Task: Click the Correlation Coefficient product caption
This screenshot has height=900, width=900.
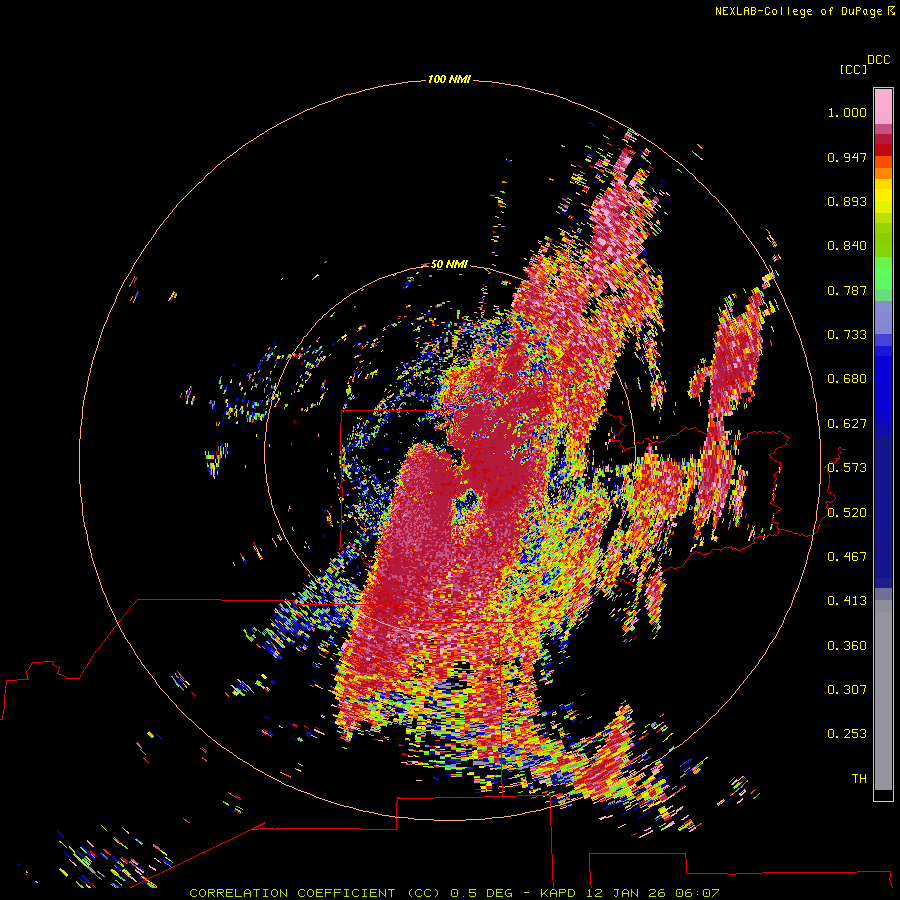Action: [x=454, y=893]
